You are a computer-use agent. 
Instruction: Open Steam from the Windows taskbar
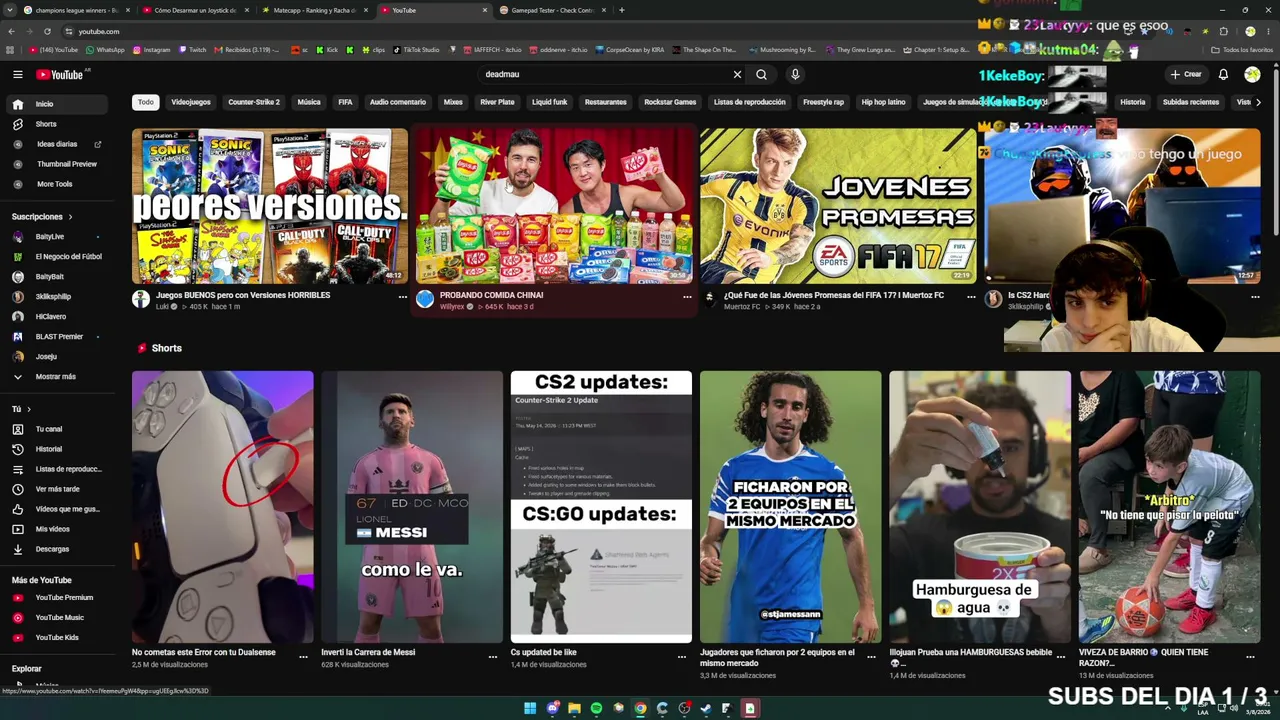pos(706,708)
